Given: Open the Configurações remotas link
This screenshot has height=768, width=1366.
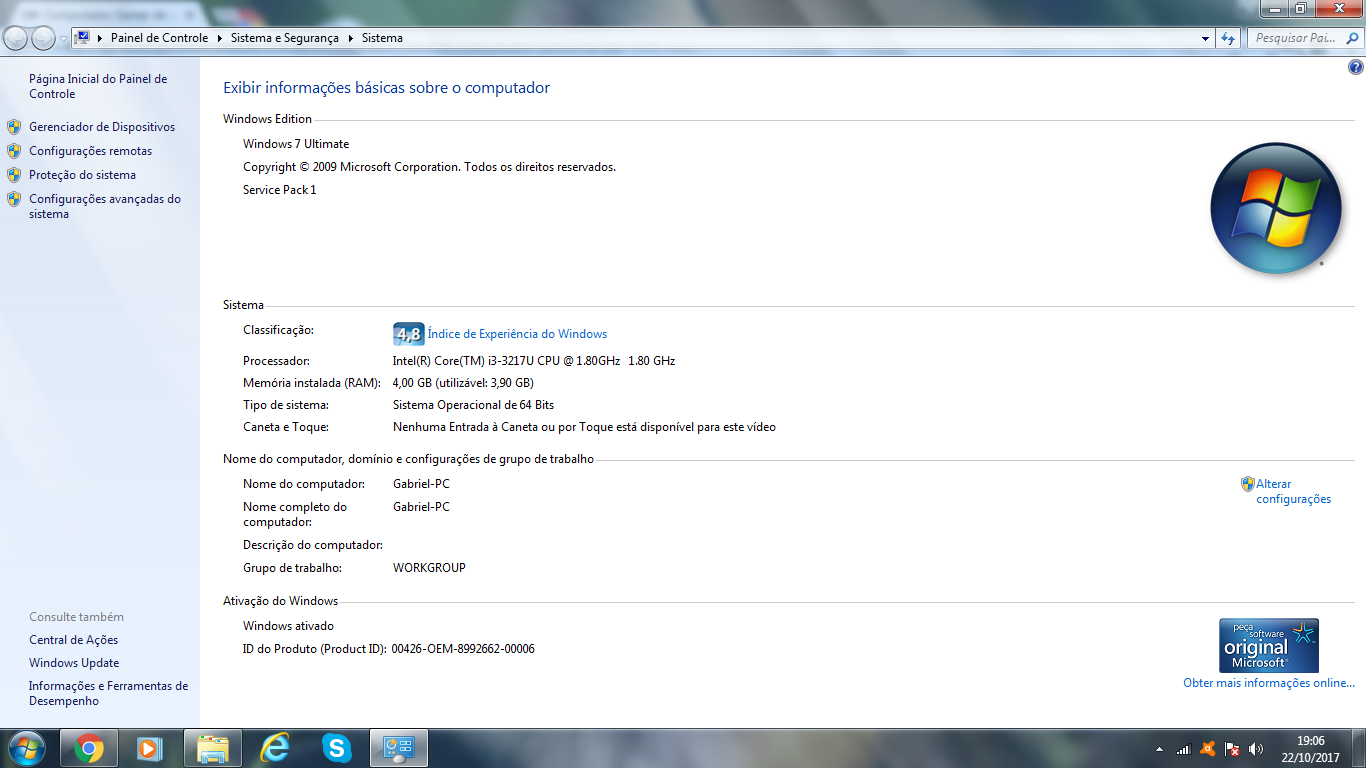Looking at the screenshot, I should coord(91,151).
